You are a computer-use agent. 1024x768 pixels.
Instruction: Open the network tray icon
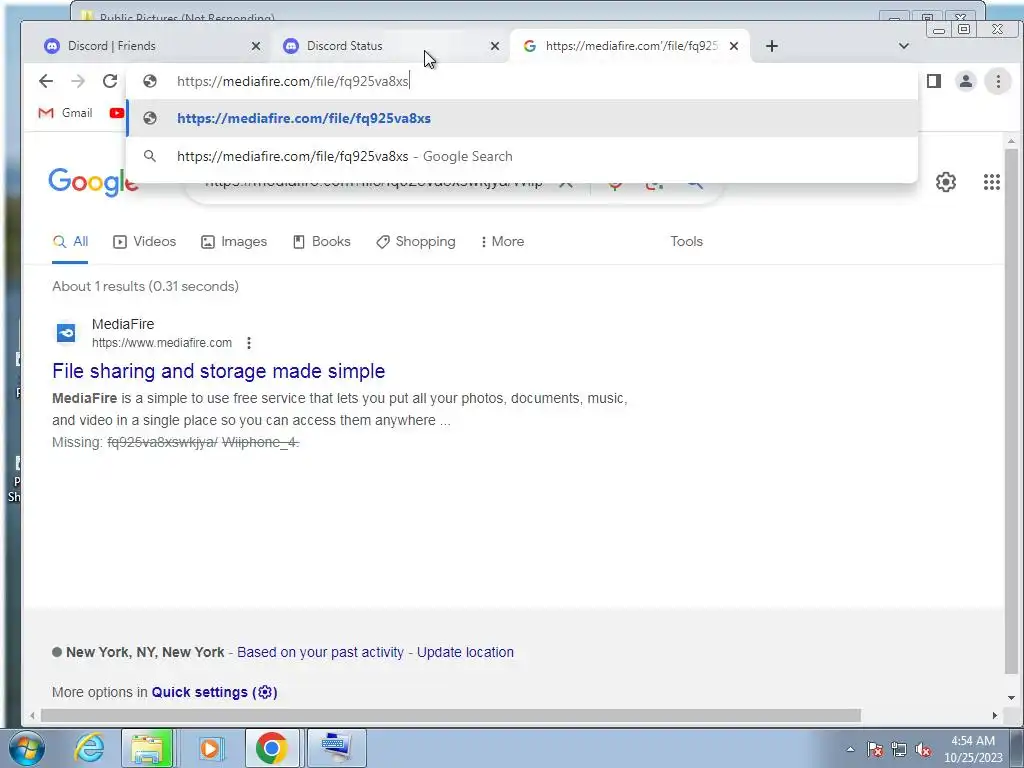pyautogui.click(x=899, y=750)
